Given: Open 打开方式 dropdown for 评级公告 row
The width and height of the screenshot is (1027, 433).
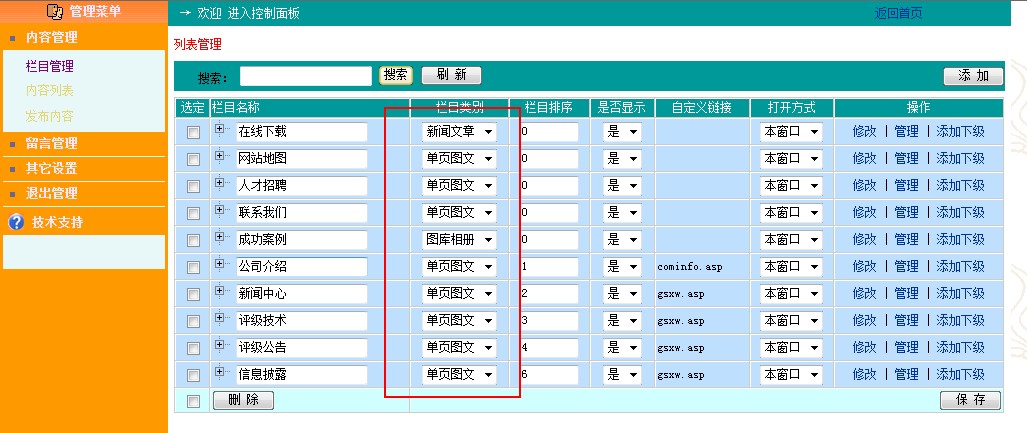Looking at the screenshot, I should pyautogui.click(x=791, y=347).
